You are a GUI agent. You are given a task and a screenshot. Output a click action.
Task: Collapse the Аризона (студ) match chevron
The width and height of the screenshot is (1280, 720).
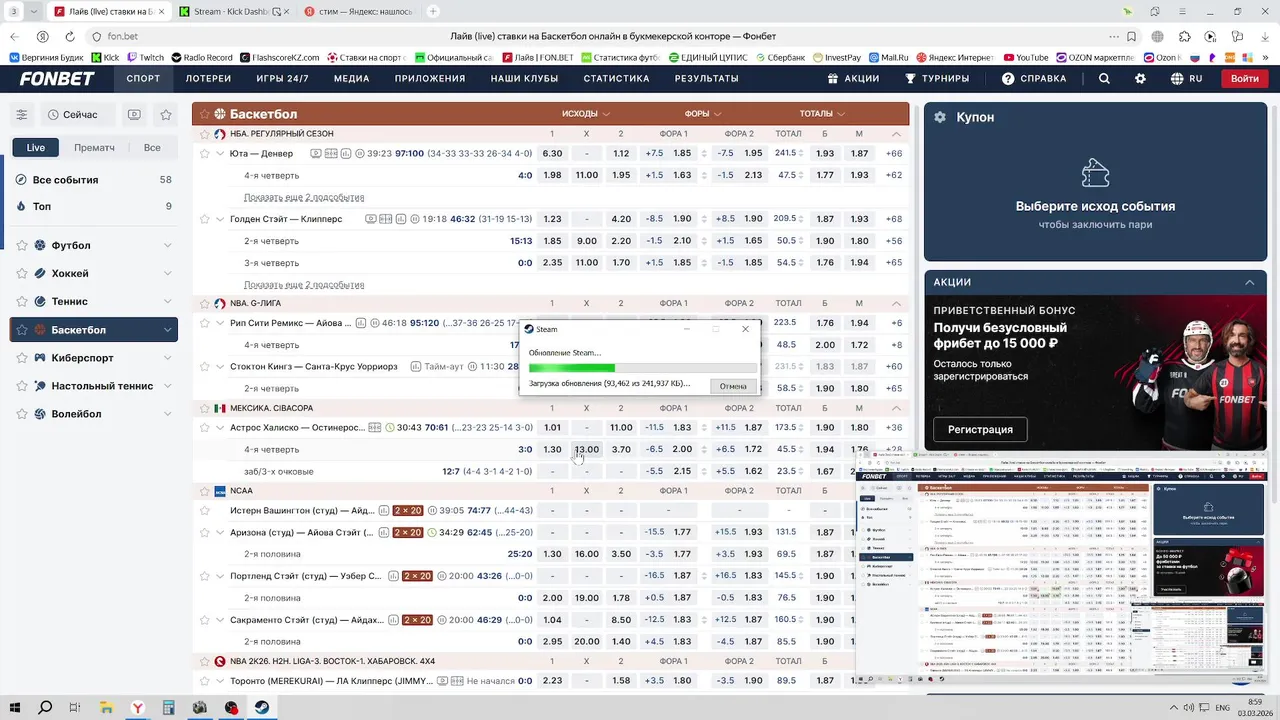(220, 532)
